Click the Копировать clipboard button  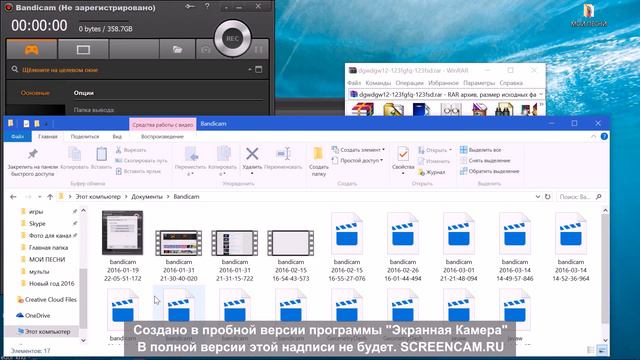(74, 158)
